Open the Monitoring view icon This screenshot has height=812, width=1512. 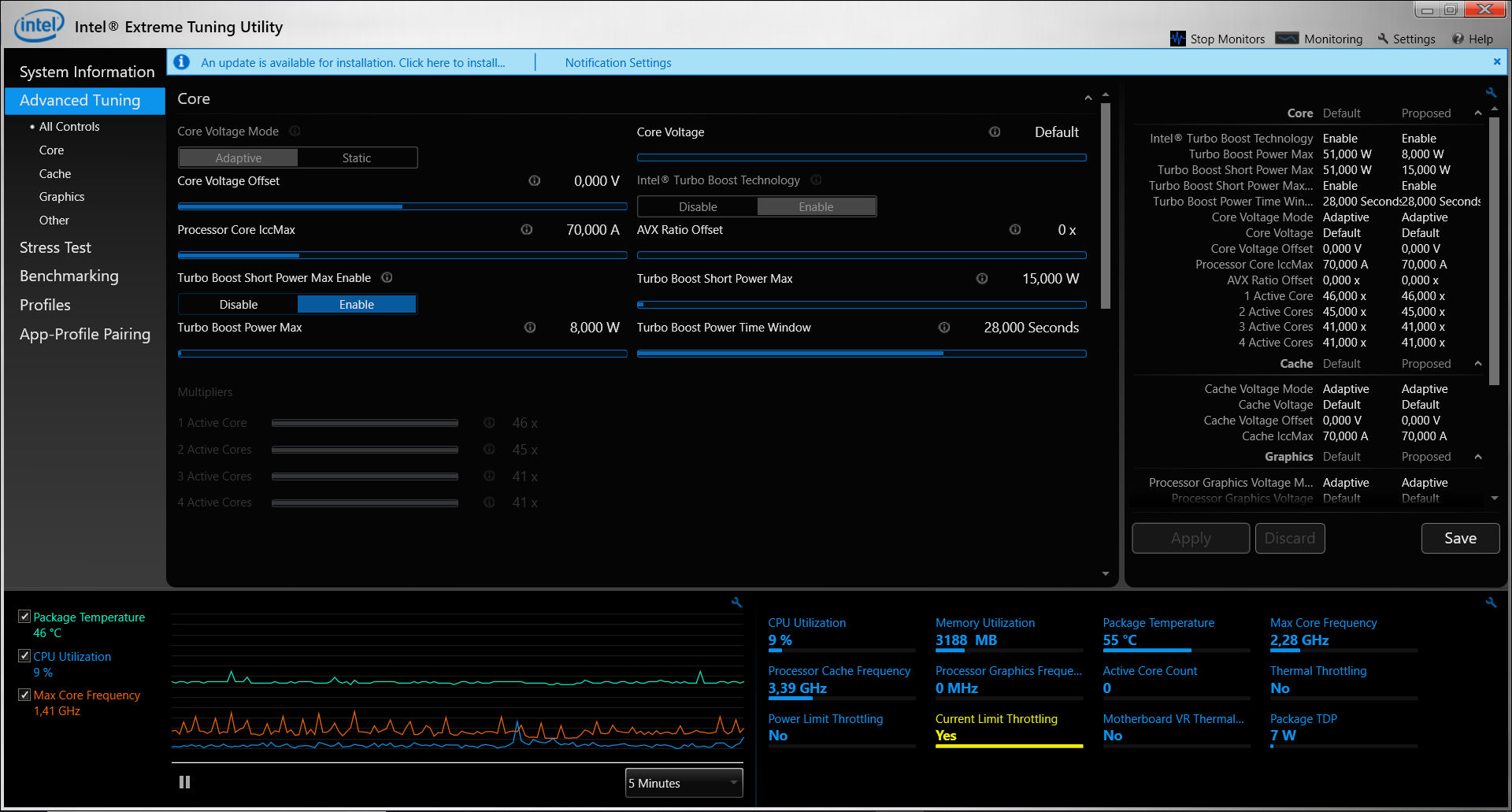pyautogui.click(x=1287, y=39)
